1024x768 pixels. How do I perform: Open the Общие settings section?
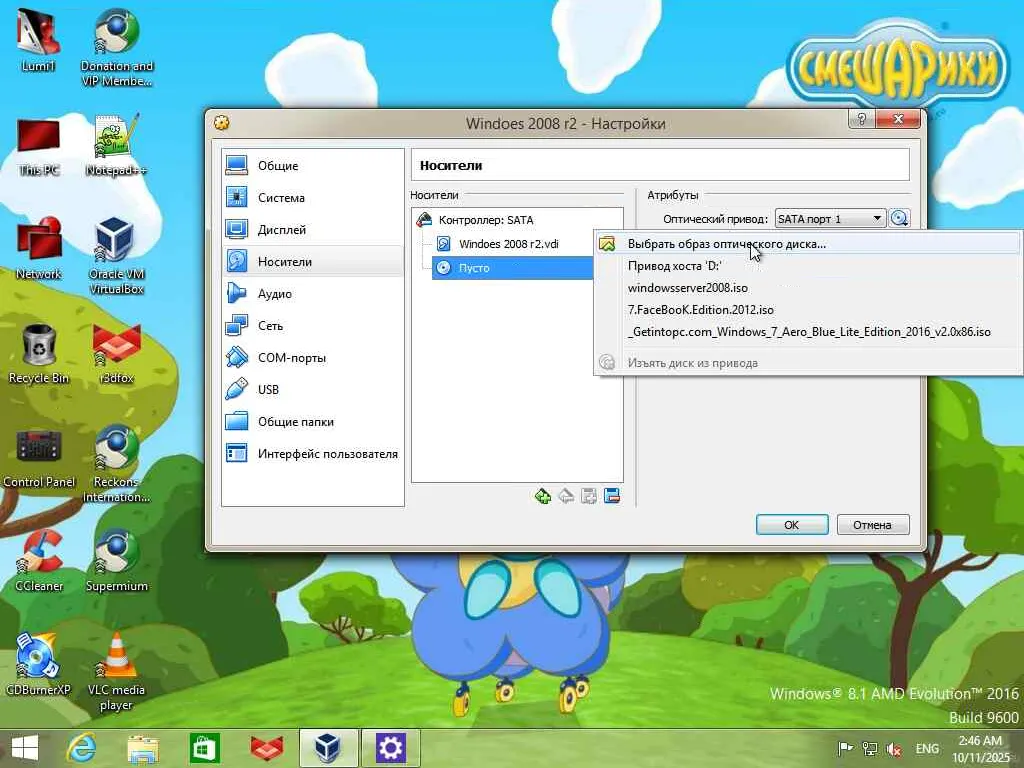click(313, 165)
